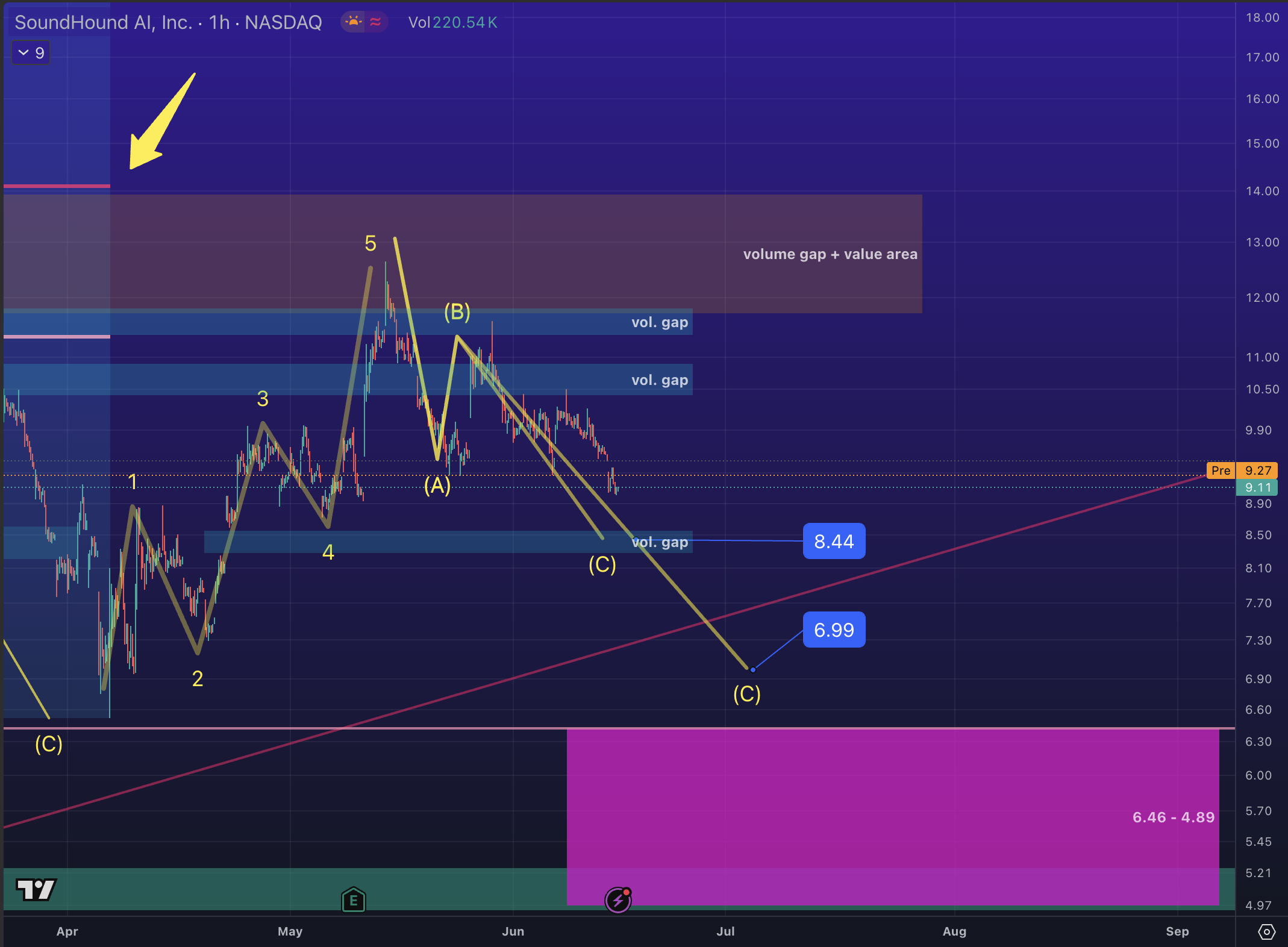This screenshot has height=947, width=1288.
Task: Click the green earnings E marker
Action: point(354,900)
